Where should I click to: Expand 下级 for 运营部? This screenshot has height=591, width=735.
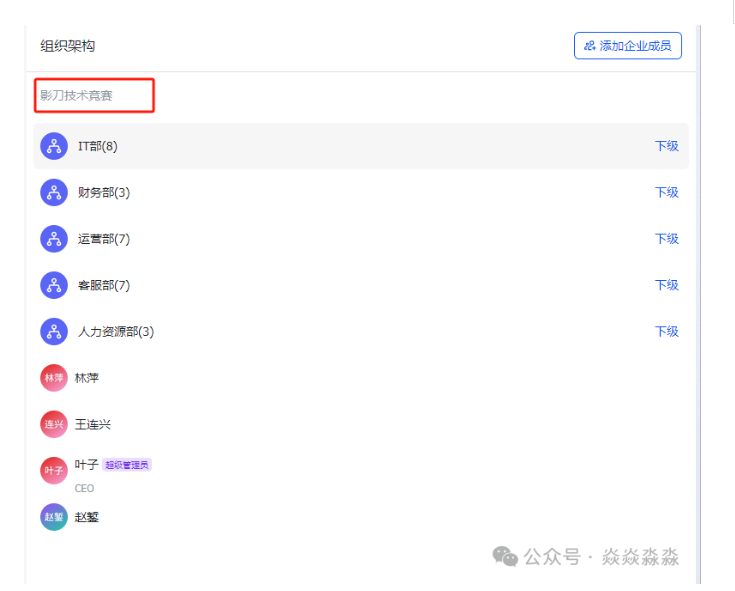pos(666,239)
